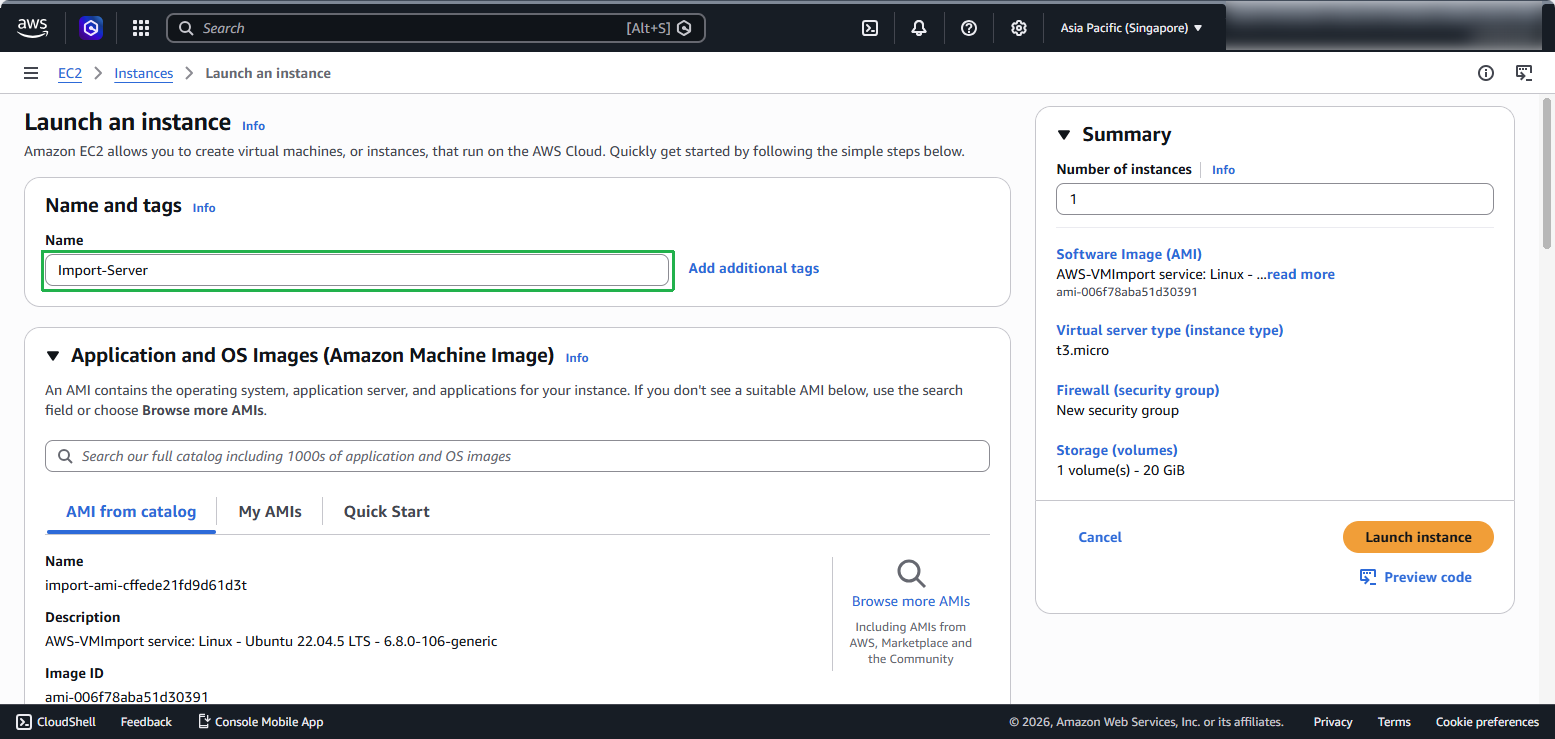Click the read more link in Summary
Image resolution: width=1555 pixels, height=739 pixels.
[1301, 274]
